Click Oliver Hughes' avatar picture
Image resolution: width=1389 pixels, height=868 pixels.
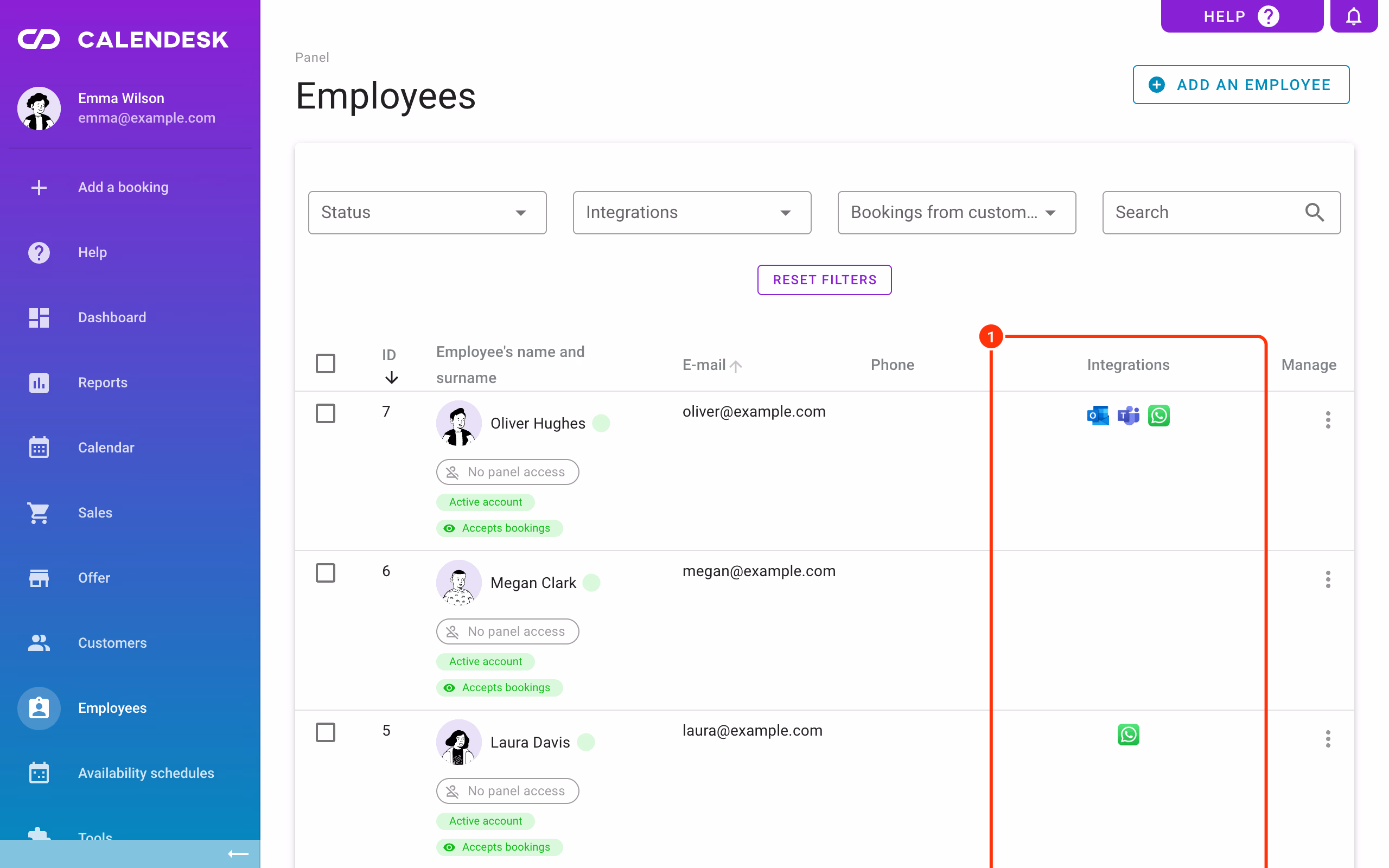pyautogui.click(x=458, y=423)
